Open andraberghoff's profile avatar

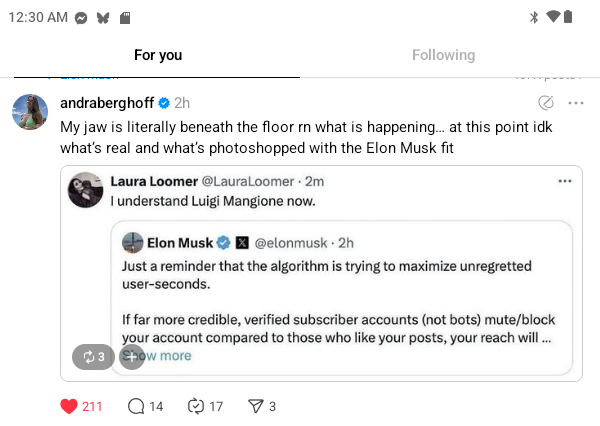(30, 112)
